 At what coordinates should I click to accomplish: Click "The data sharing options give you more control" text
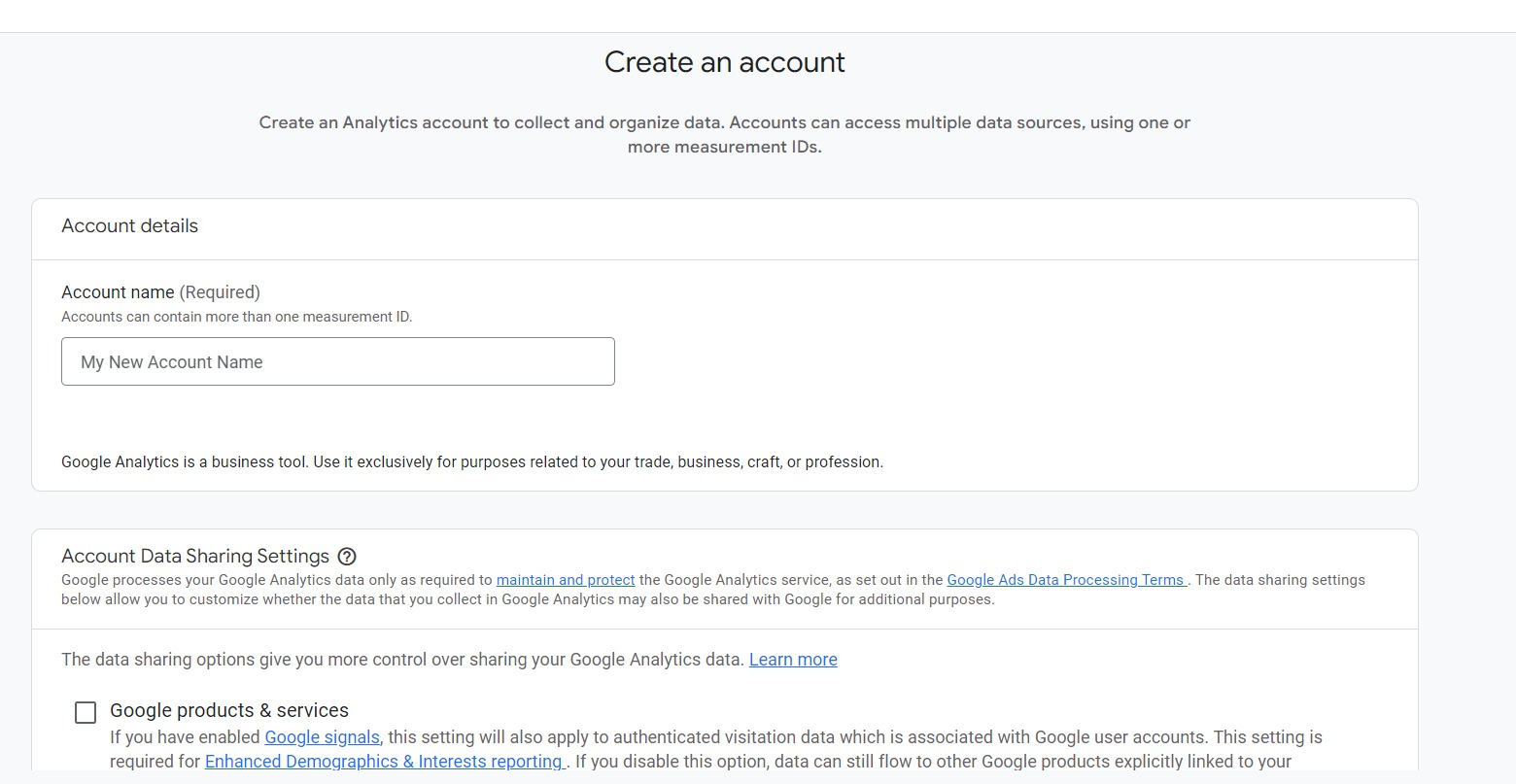pos(403,660)
